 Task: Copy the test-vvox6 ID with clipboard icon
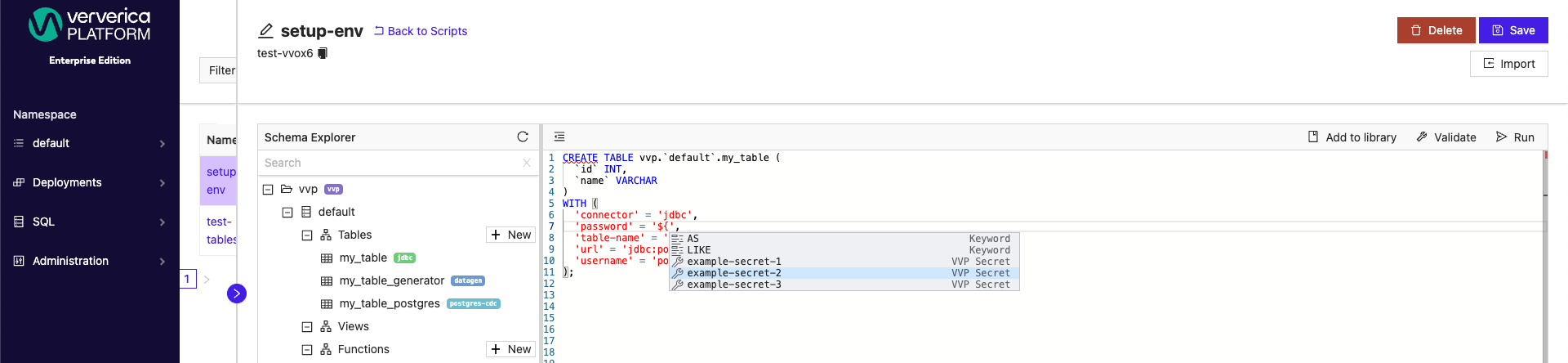[x=323, y=53]
